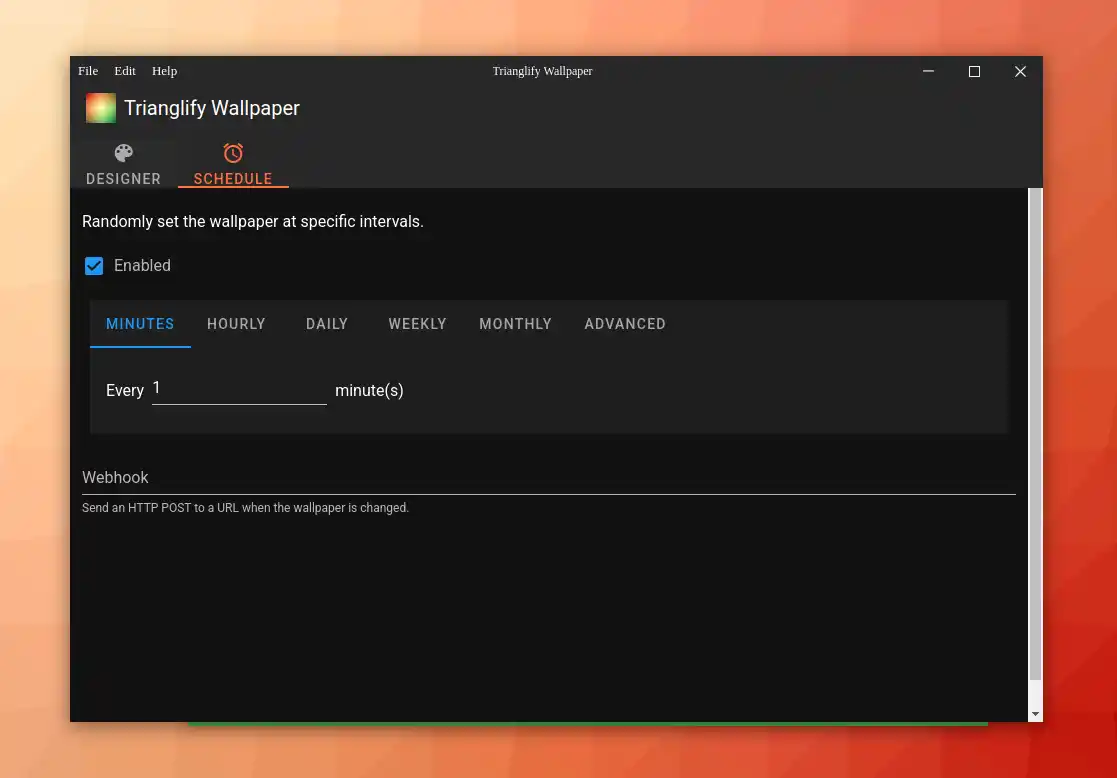
Task: Click the scrollbar down arrow
Action: 1036,714
